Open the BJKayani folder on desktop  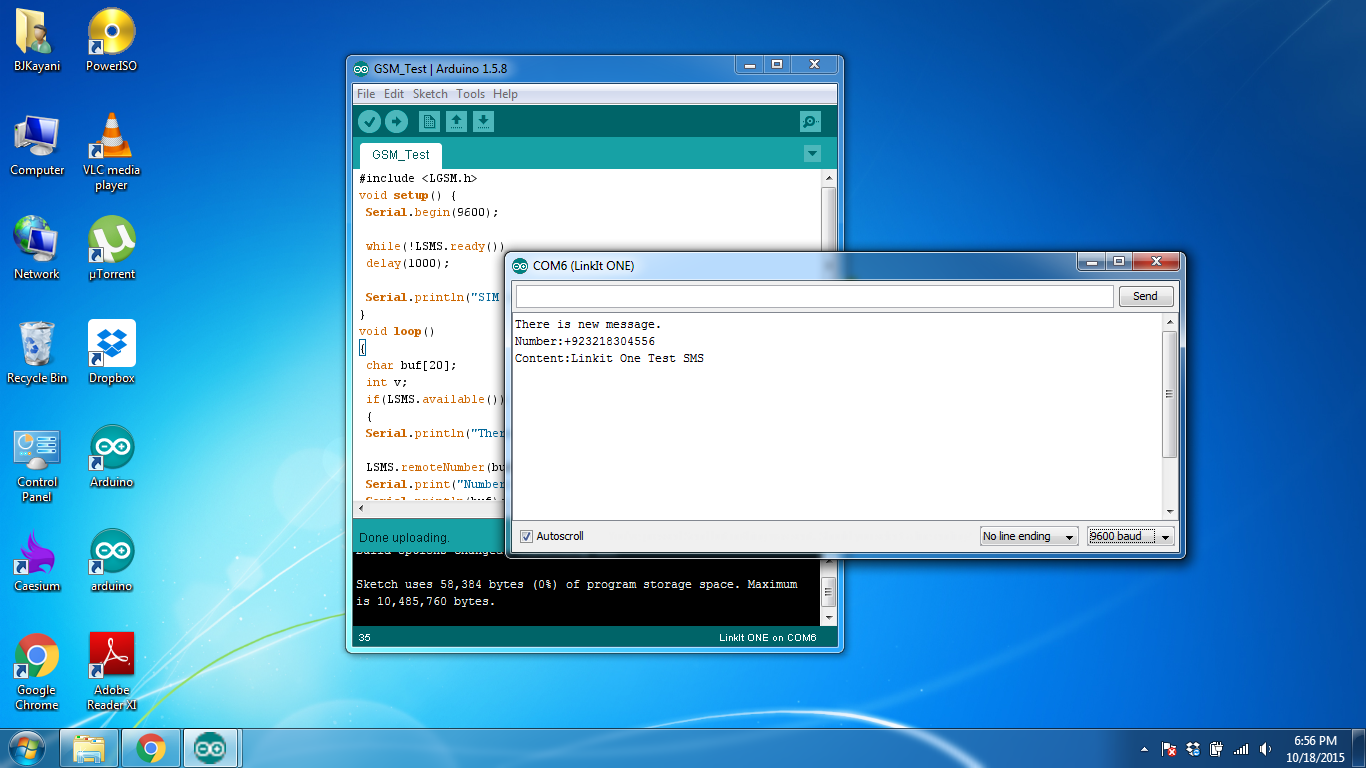[x=36, y=41]
